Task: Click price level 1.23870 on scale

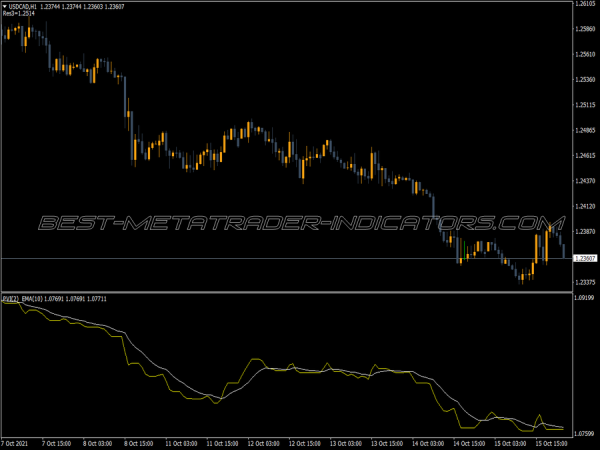Action: point(585,232)
